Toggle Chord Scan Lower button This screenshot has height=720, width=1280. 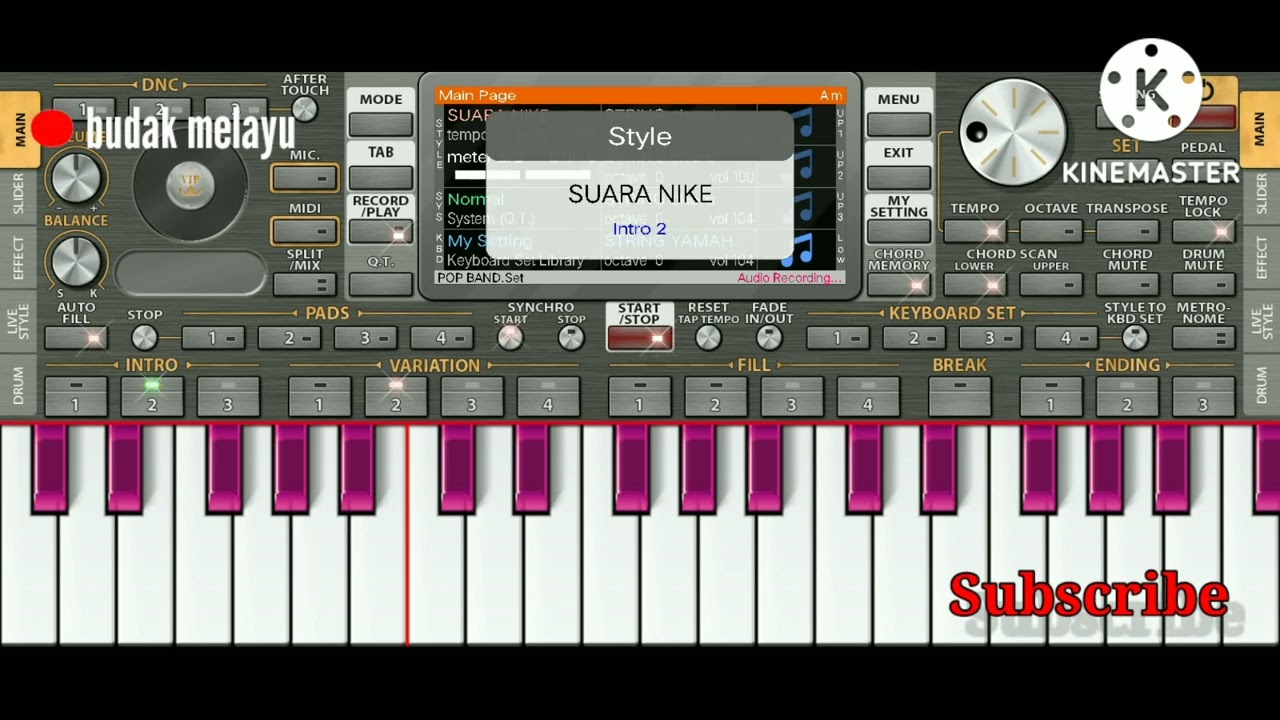(x=974, y=284)
